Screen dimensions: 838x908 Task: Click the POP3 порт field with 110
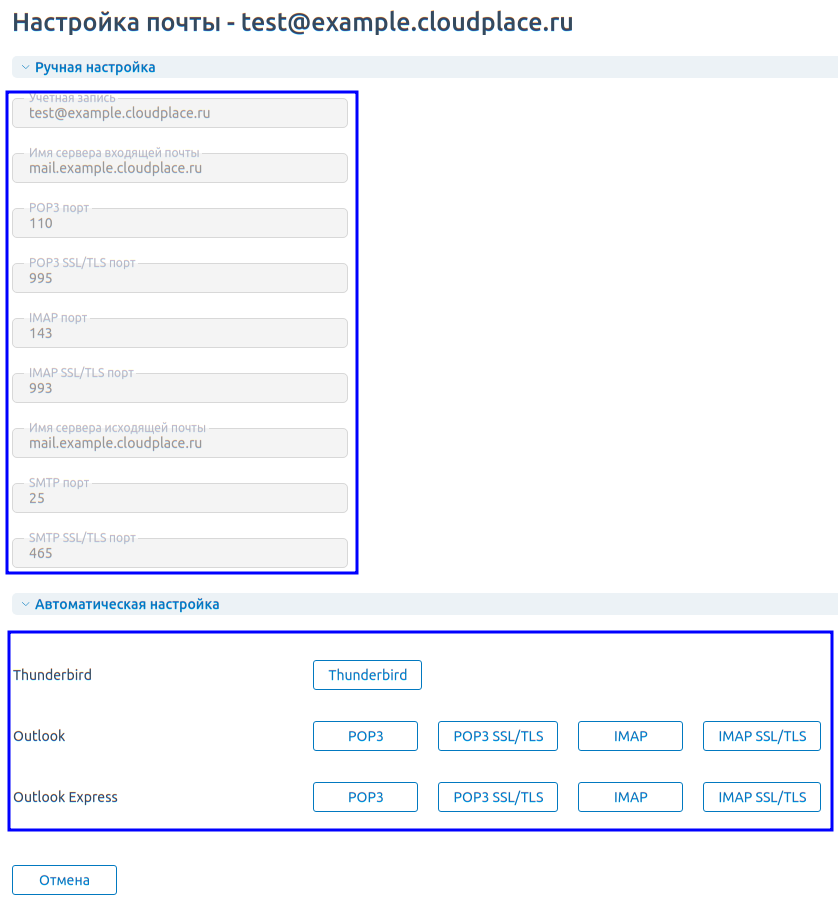[x=180, y=222]
